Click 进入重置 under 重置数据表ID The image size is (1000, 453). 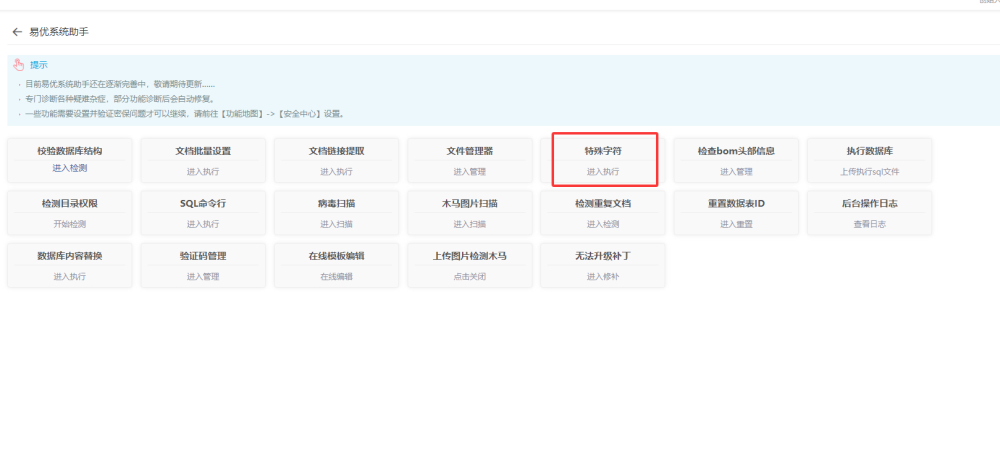tap(736, 224)
